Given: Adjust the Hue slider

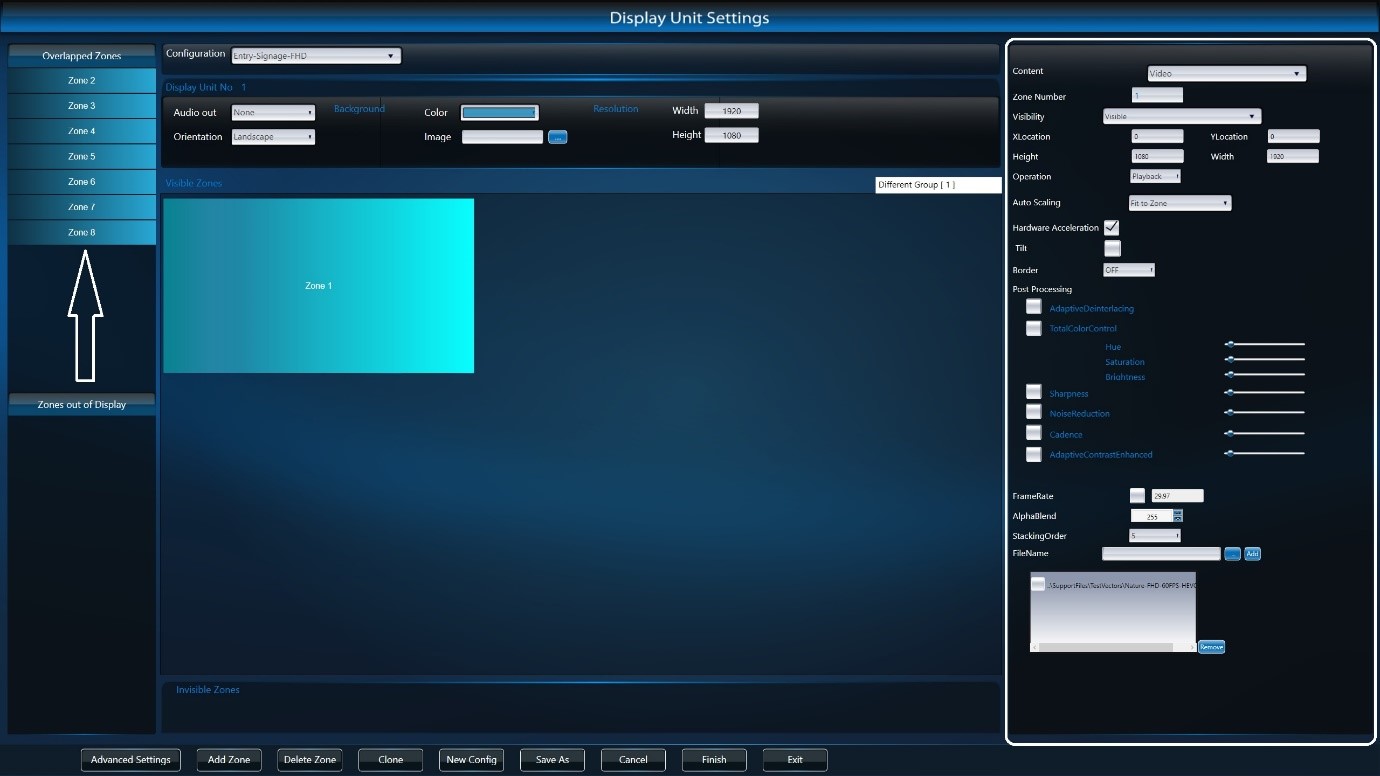Looking at the screenshot, I should click(x=1265, y=344).
